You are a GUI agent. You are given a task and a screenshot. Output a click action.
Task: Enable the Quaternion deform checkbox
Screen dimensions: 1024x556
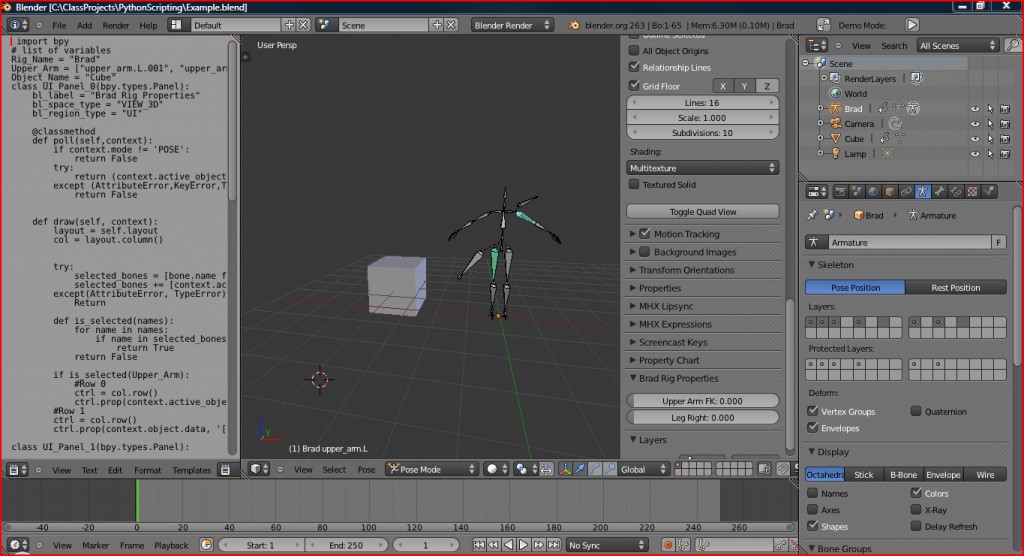tap(916, 411)
